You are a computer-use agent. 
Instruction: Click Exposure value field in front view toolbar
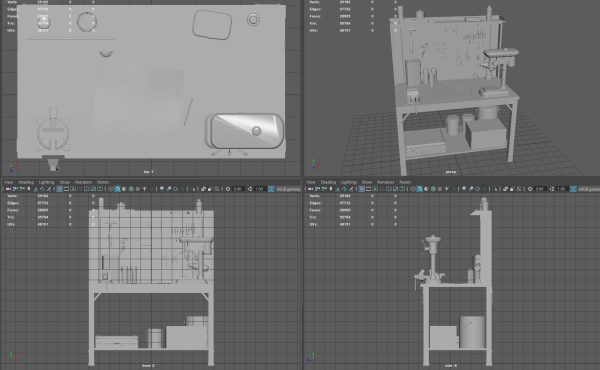238,189
